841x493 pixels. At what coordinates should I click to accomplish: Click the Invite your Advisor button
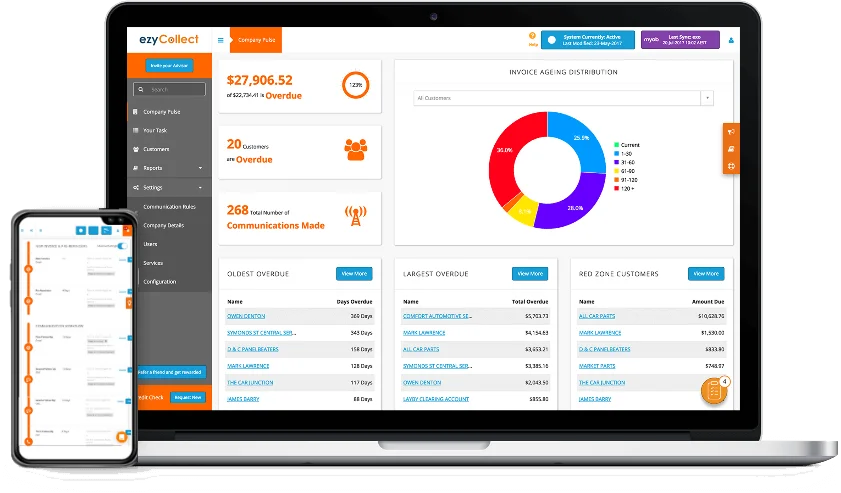click(169, 65)
